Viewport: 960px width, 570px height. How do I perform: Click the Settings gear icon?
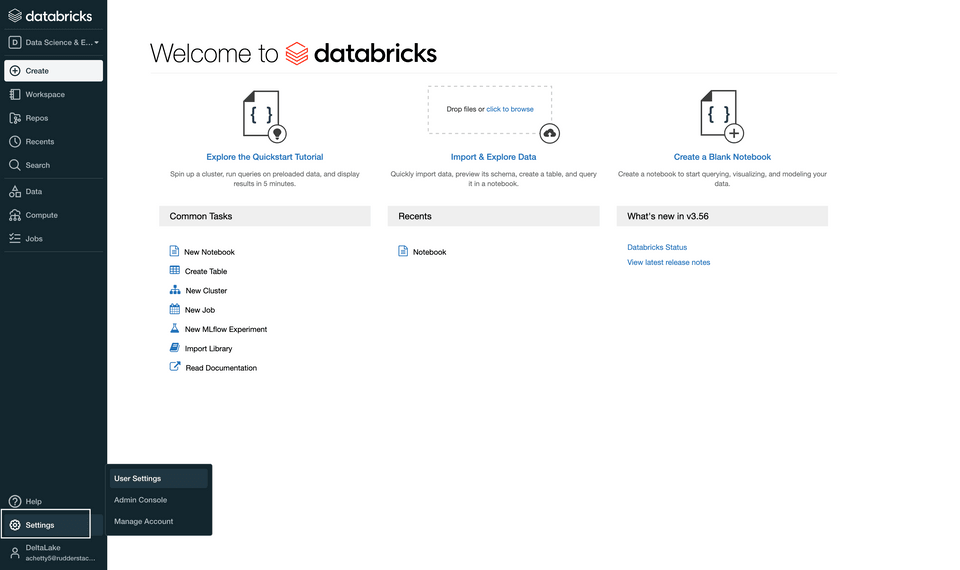(x=15, y=525)
